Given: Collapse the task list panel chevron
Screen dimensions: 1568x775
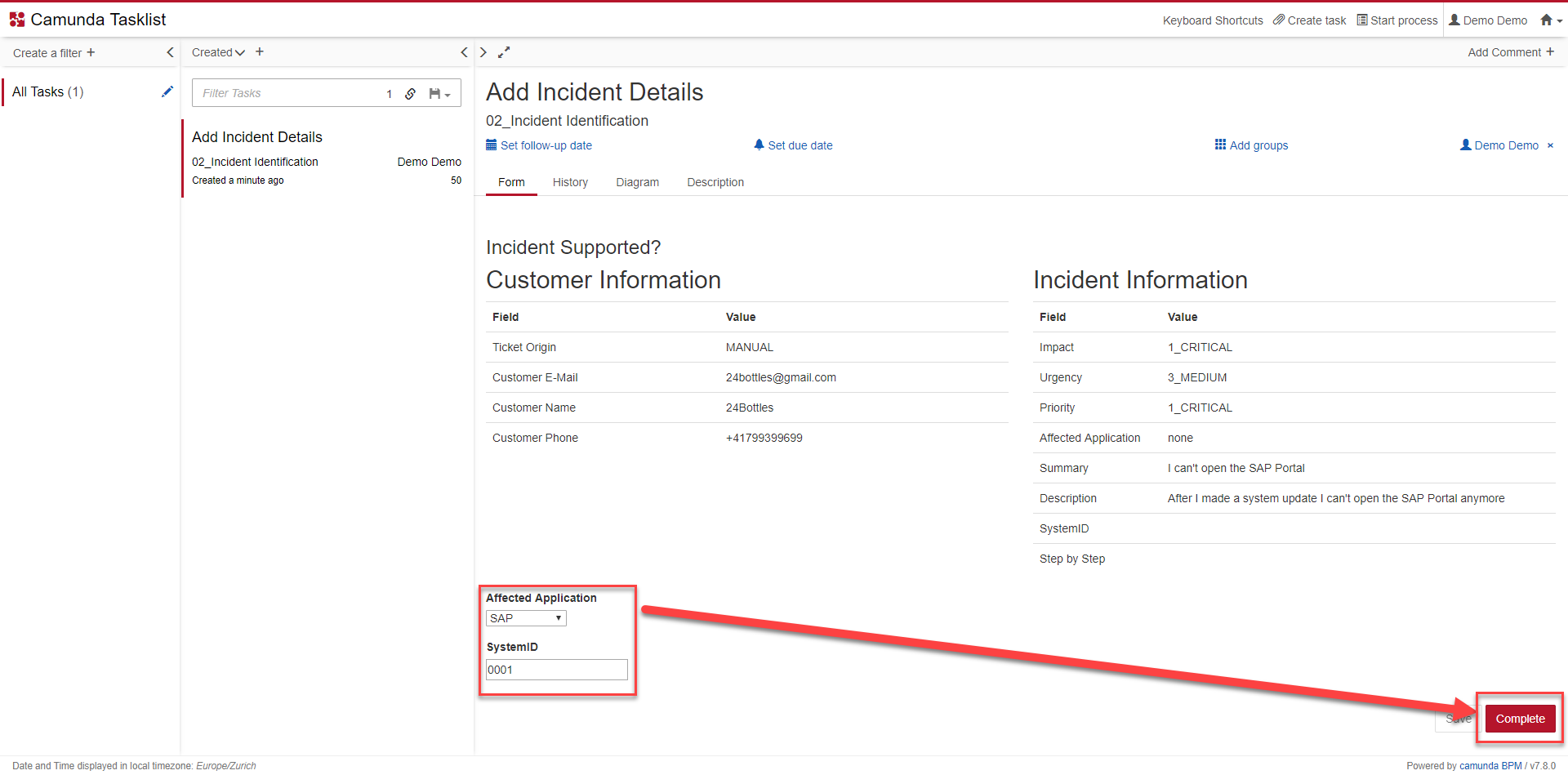Looking at the screenshot, I should coord(464,52).
